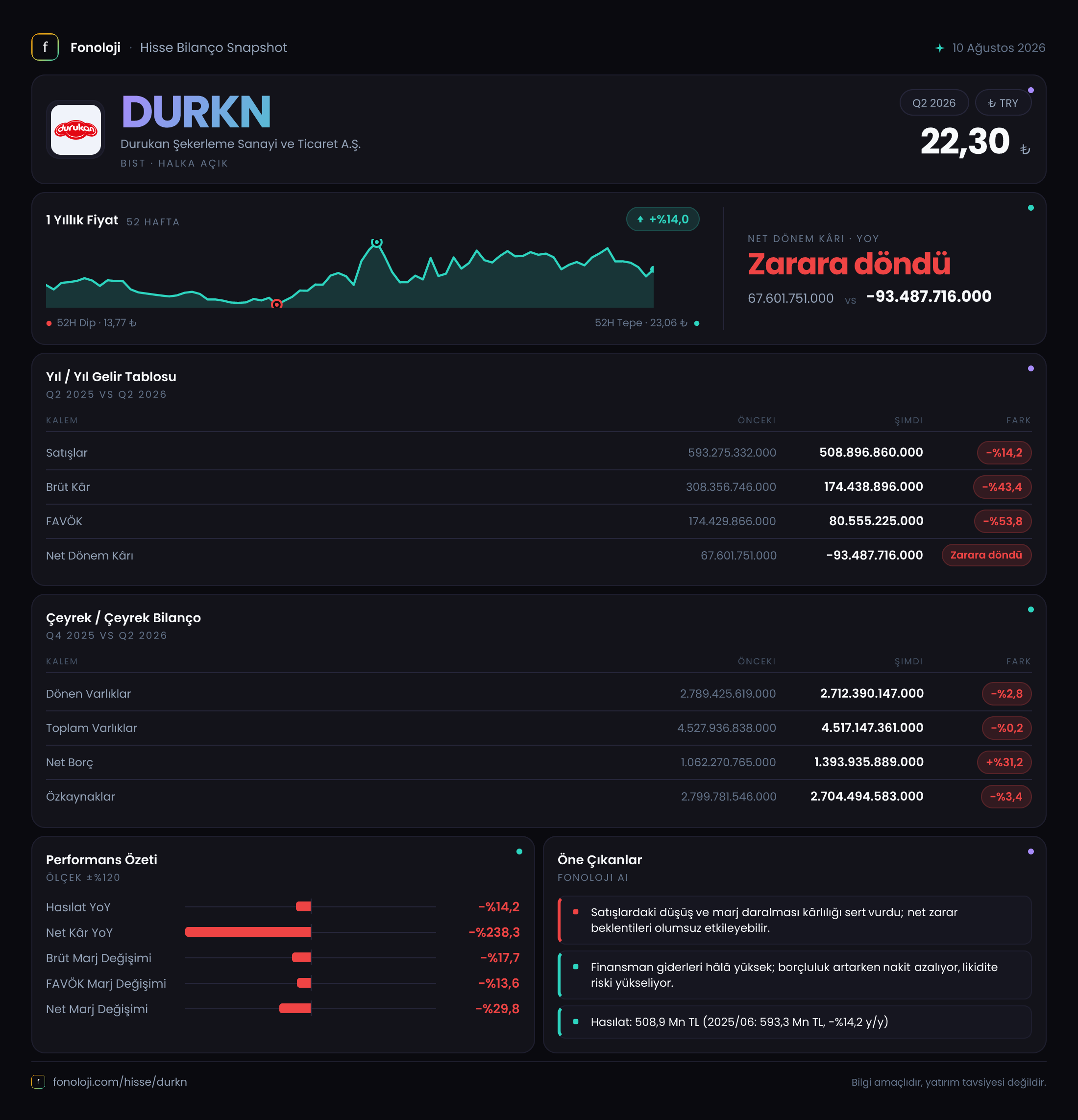Click the Hasılat YoY performance bar
Image resolution: width=1078 pixels, height=1120 pixels.
pos(303,906)
